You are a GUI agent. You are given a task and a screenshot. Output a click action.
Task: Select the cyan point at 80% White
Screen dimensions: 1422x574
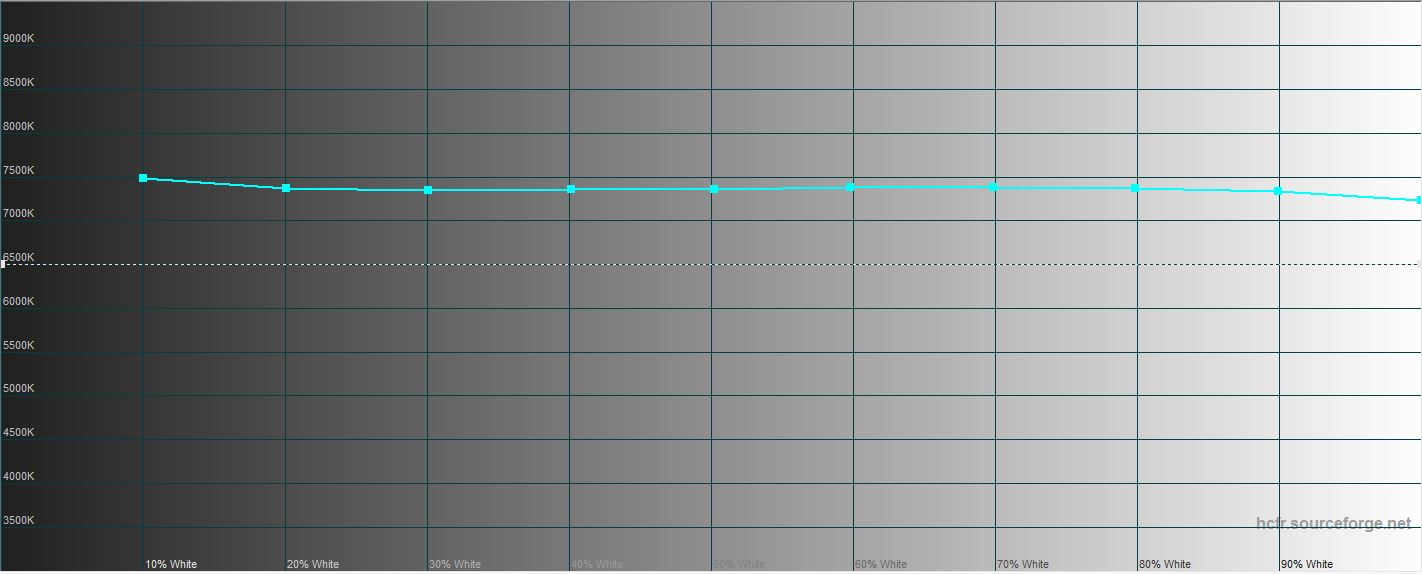[1135, 188]
